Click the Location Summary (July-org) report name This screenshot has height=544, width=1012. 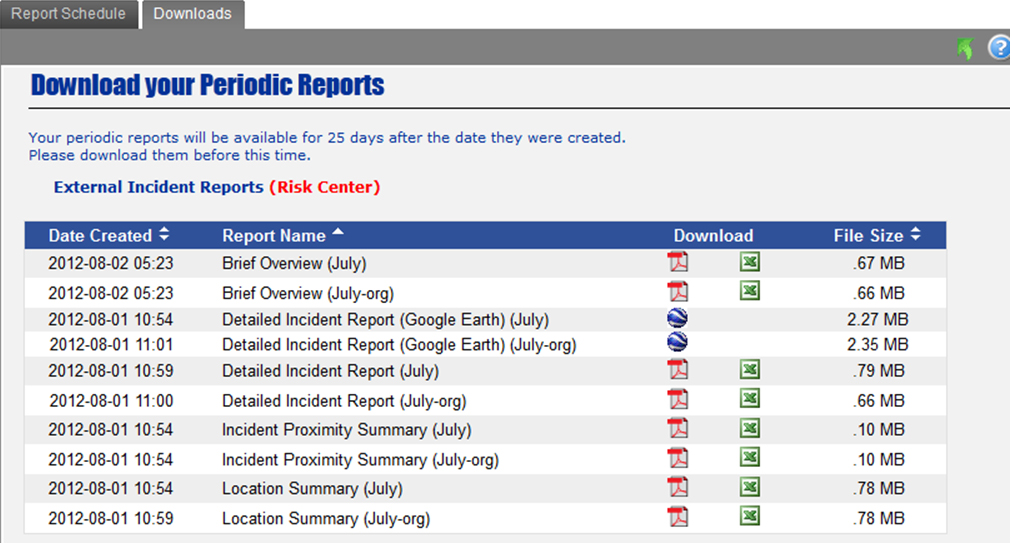pyautogui.click(x=326, y=519)
